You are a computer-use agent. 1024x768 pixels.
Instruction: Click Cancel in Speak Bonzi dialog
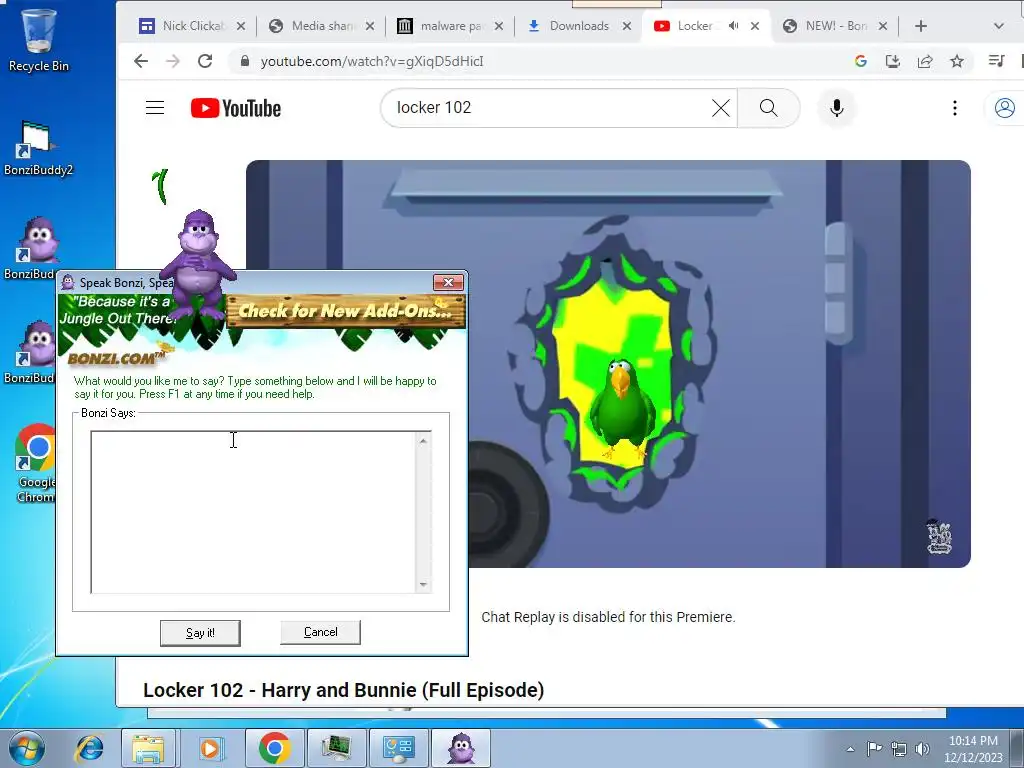point(321,632)
